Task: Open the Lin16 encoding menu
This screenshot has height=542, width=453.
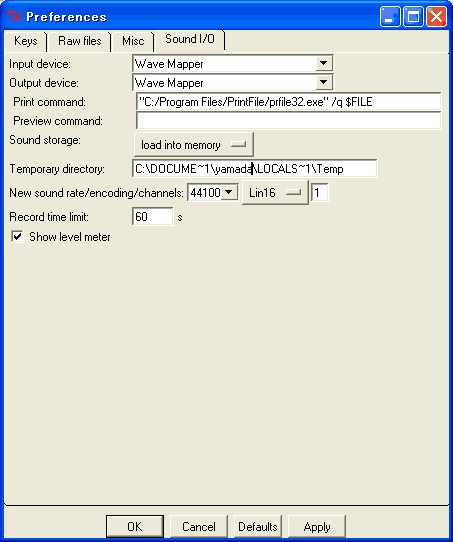Action: (275, 193)
